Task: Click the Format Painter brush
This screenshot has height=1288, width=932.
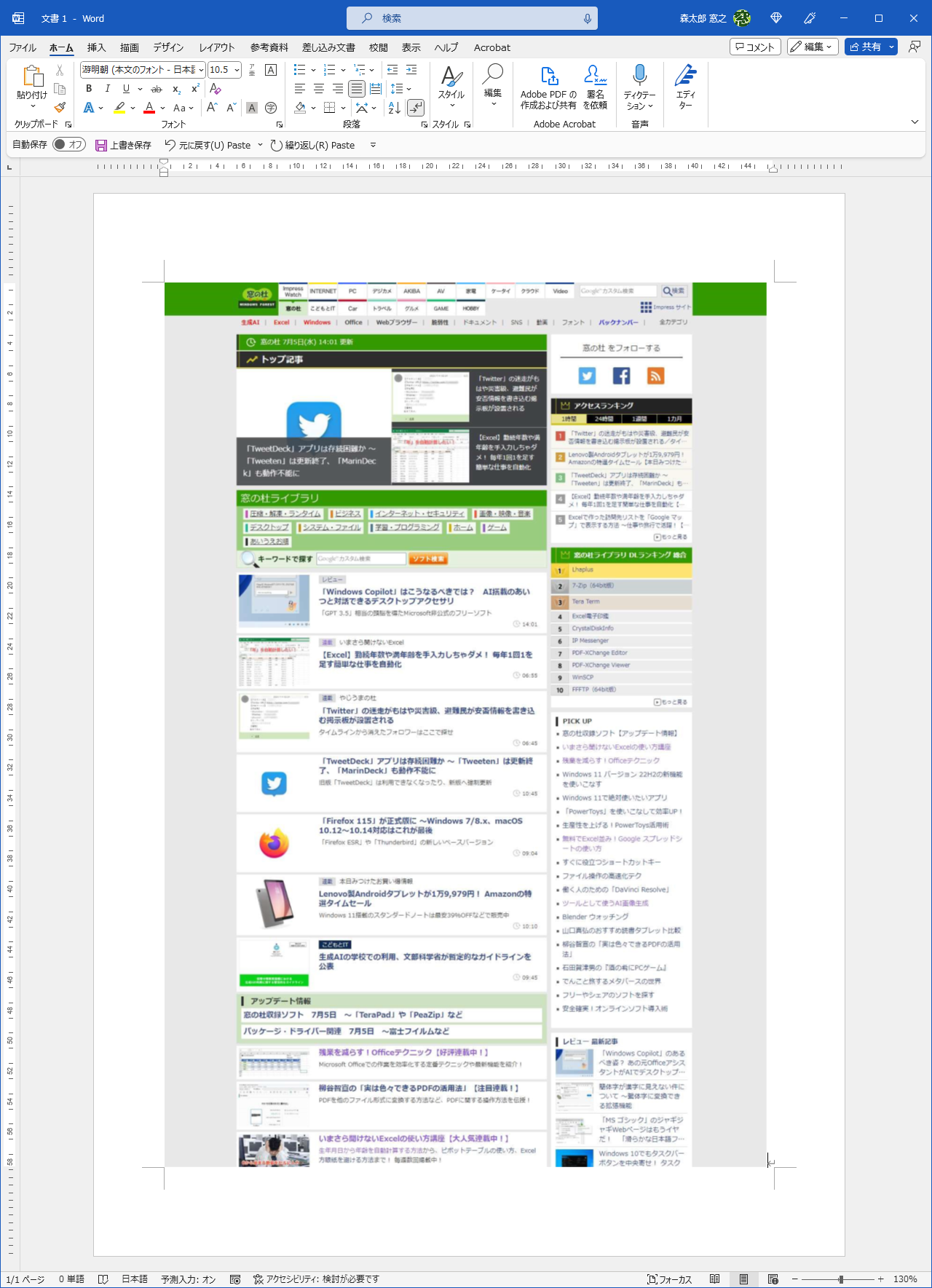Action: pyautogui.click(x=60, y=107)
